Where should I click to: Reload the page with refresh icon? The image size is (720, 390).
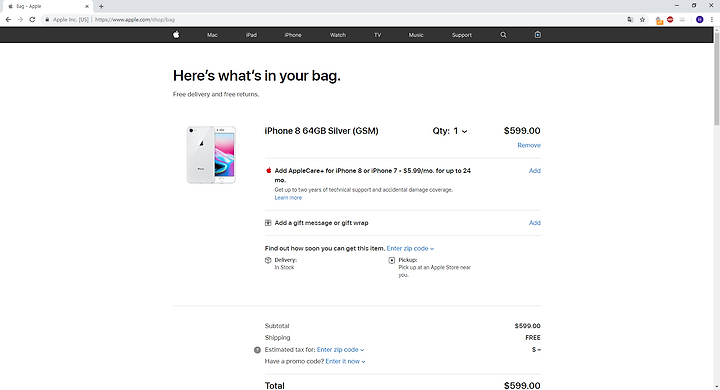[x=32, y=19]
